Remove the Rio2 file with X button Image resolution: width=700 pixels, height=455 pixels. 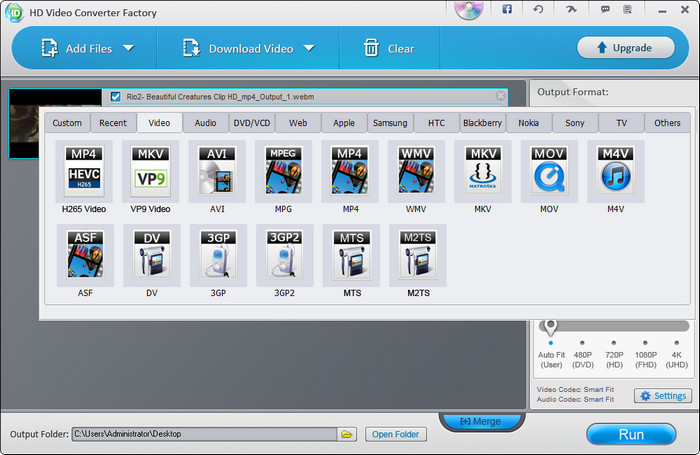pyautogui.click(x=500, y=96)
